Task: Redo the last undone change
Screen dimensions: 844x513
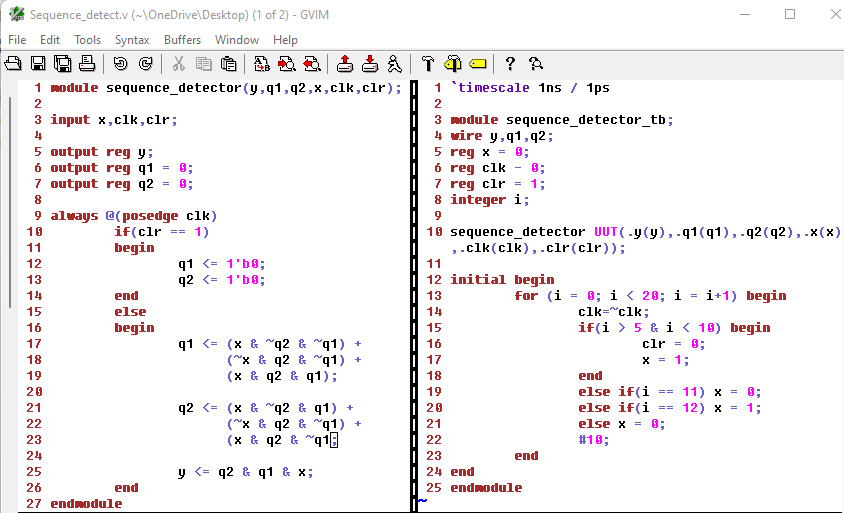Action: pos(145,64)
